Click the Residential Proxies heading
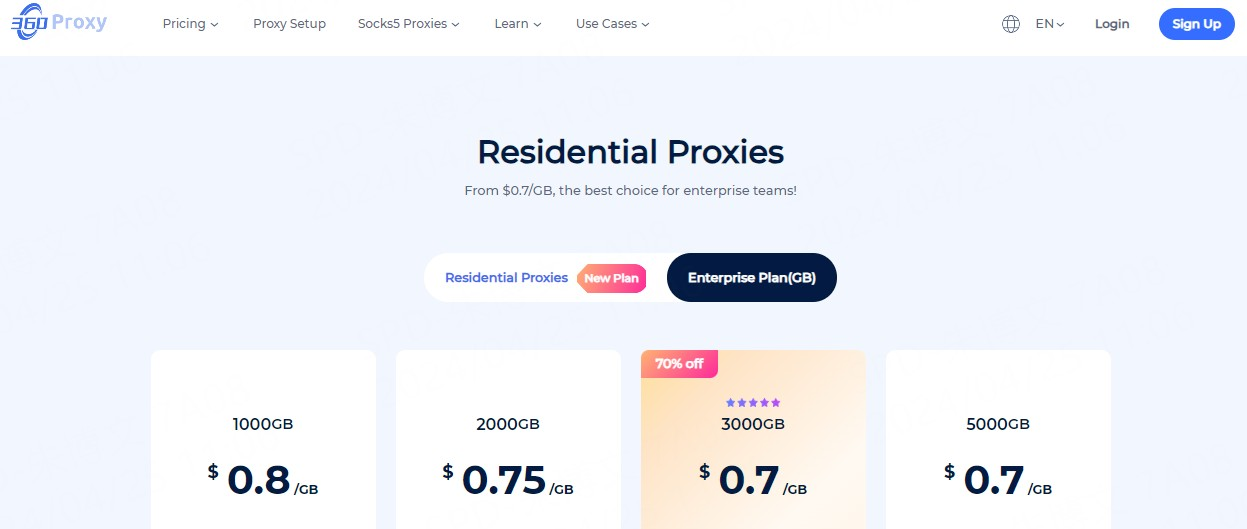 [630, 152]
